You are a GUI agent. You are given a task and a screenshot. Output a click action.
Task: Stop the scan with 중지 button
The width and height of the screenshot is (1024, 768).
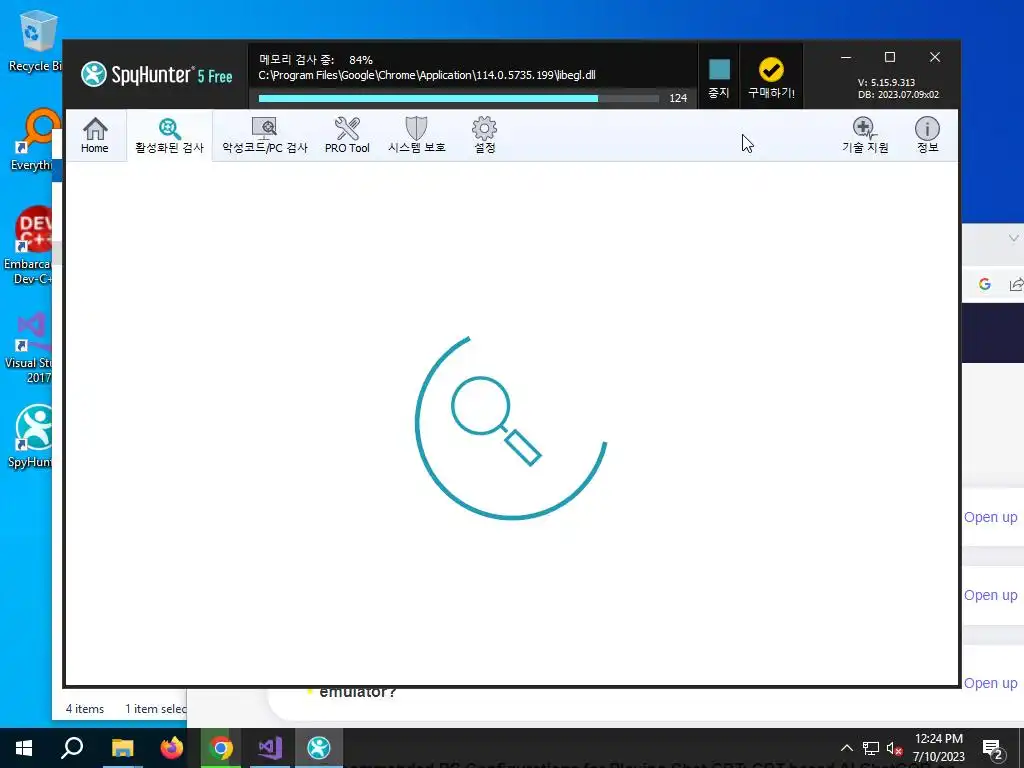pos(719,78)
